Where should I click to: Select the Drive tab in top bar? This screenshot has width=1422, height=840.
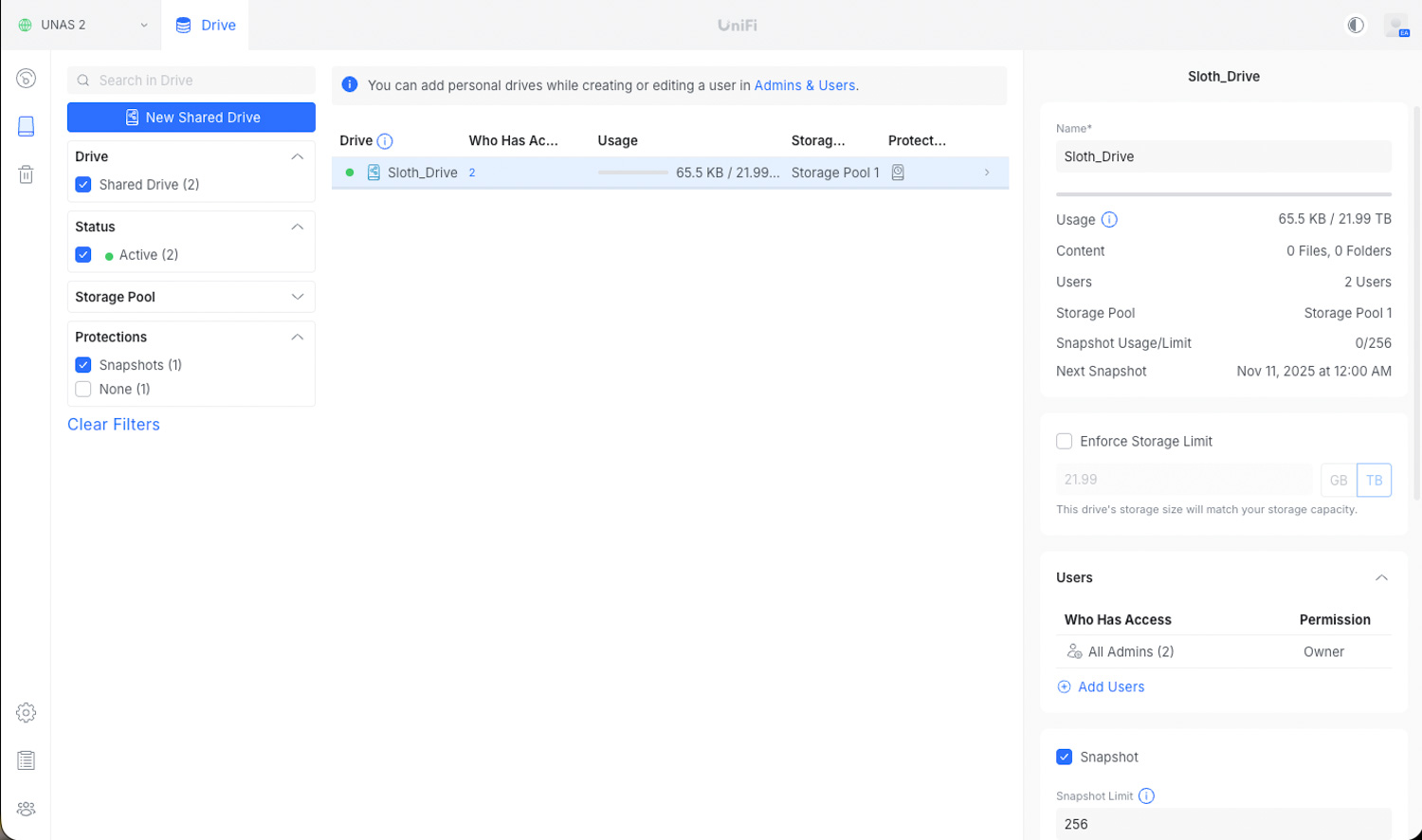[x=206, y=26]
